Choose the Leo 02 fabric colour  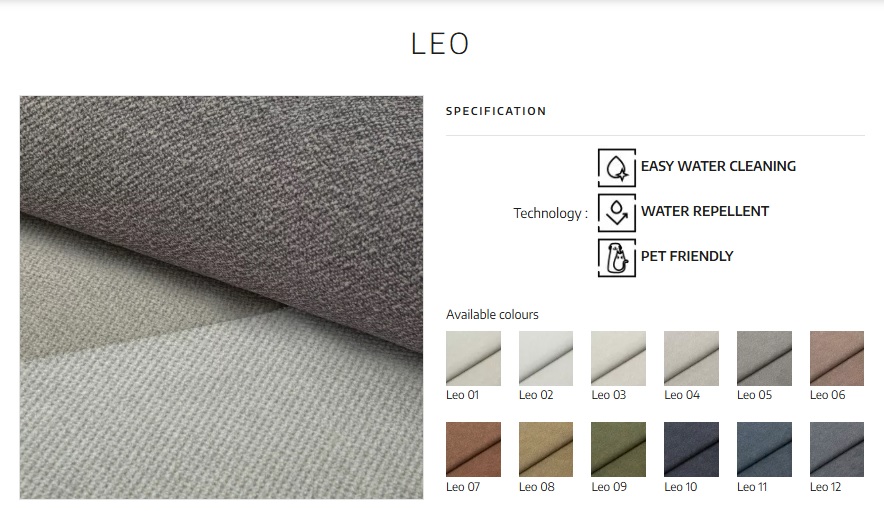tap(546, 358)
